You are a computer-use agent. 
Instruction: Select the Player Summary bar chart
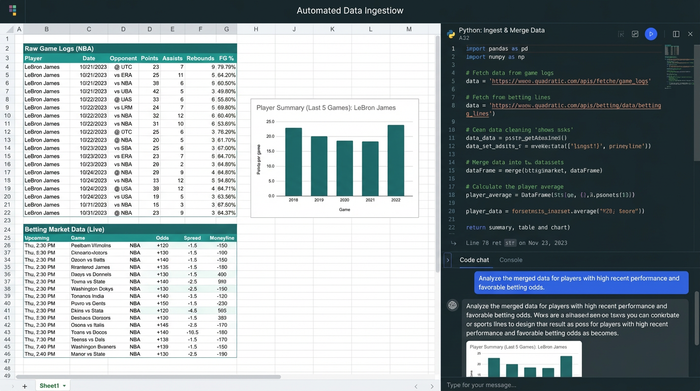point(334,158)
